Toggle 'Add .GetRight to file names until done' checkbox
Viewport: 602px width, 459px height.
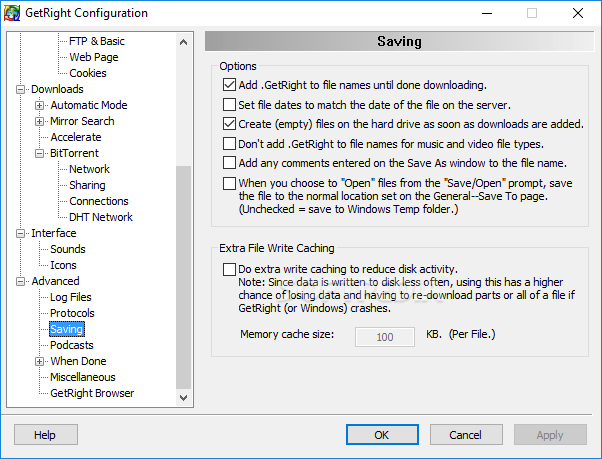coord(229,84)
